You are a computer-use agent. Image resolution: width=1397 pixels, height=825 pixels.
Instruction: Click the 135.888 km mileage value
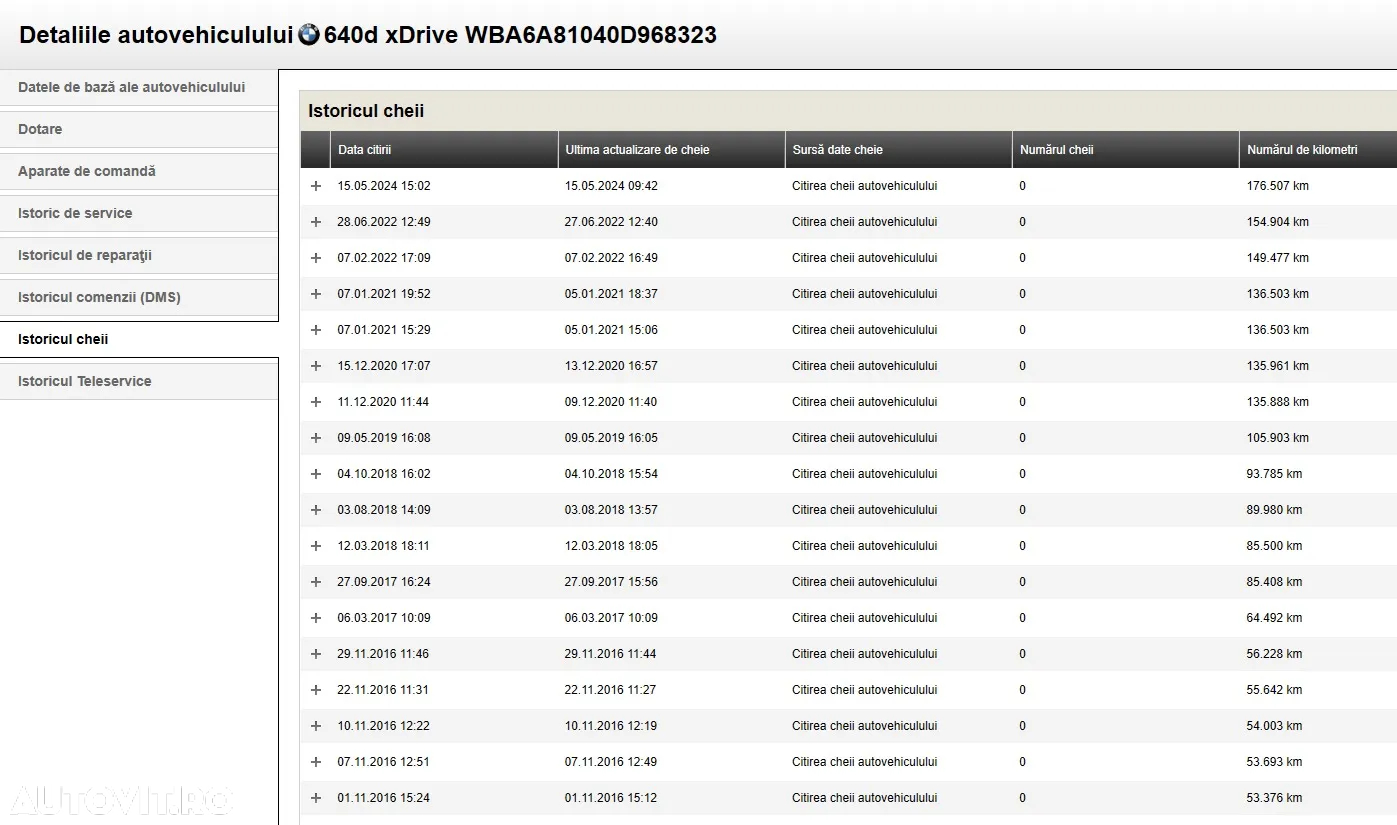[x=1277, y=402]
